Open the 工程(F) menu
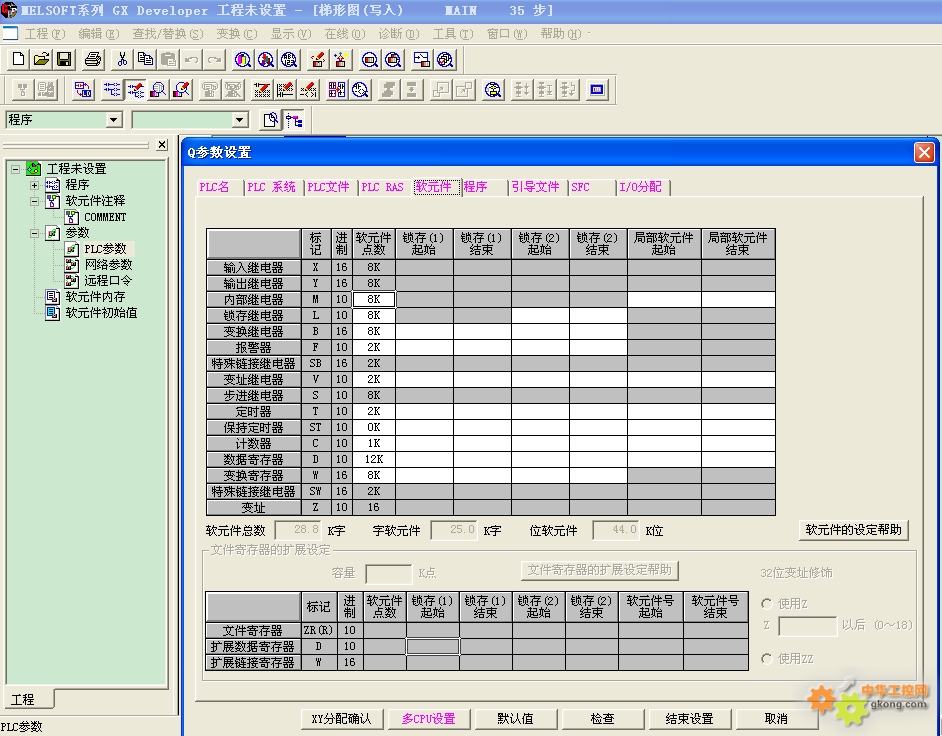 (44, 34)
